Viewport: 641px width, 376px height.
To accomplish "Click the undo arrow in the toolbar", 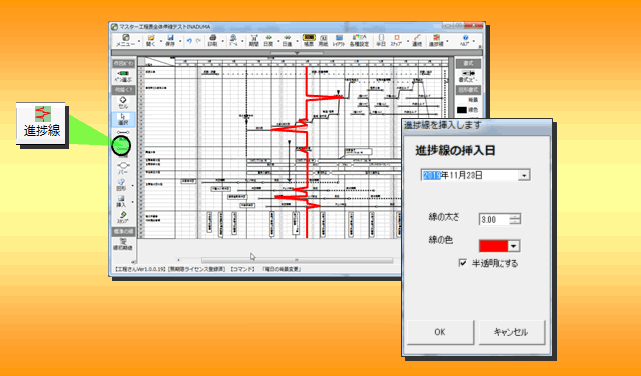I will [189, 41].
